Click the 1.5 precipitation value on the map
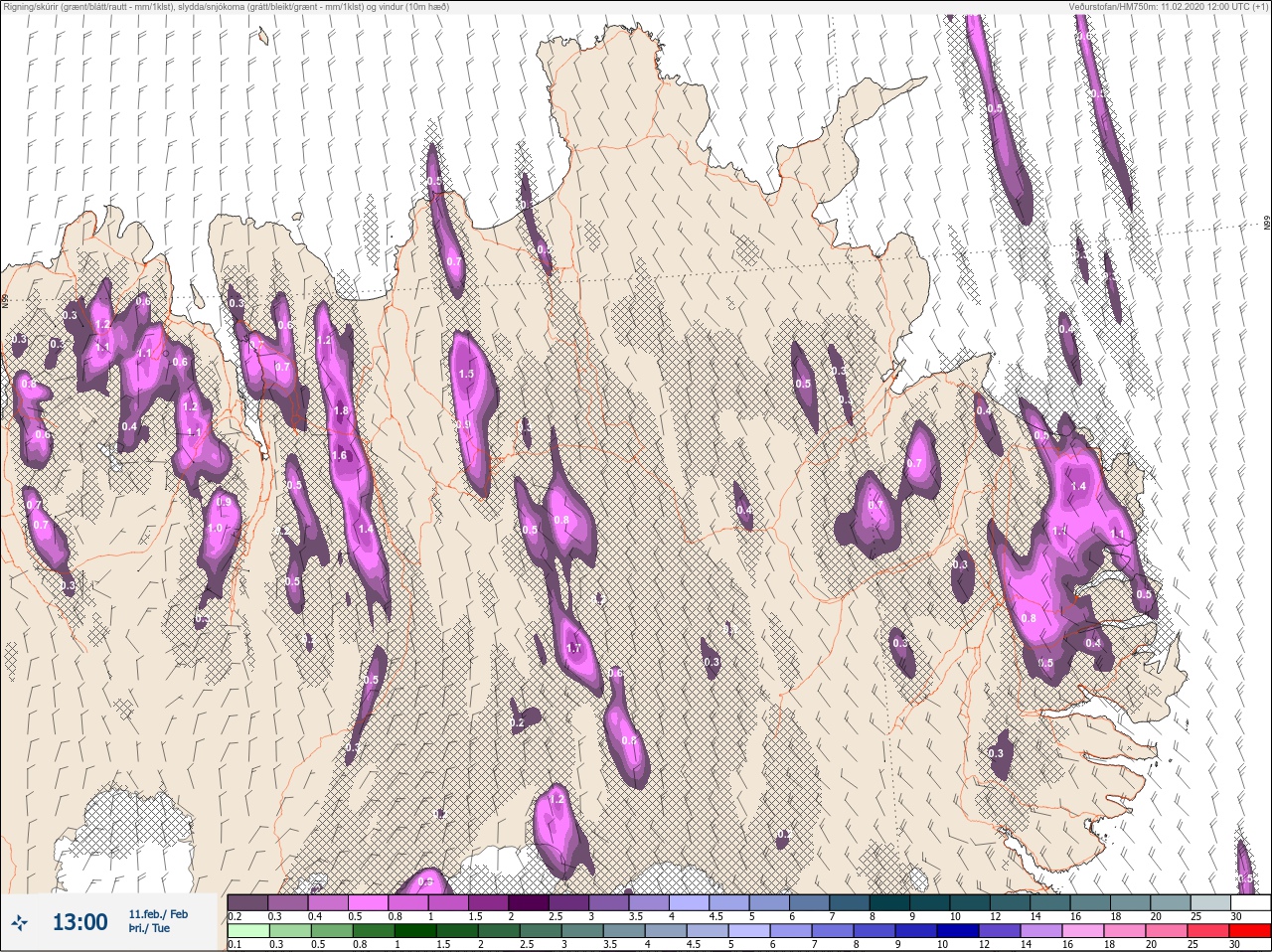The image size is (1272, 952). (x=466, y=374)
